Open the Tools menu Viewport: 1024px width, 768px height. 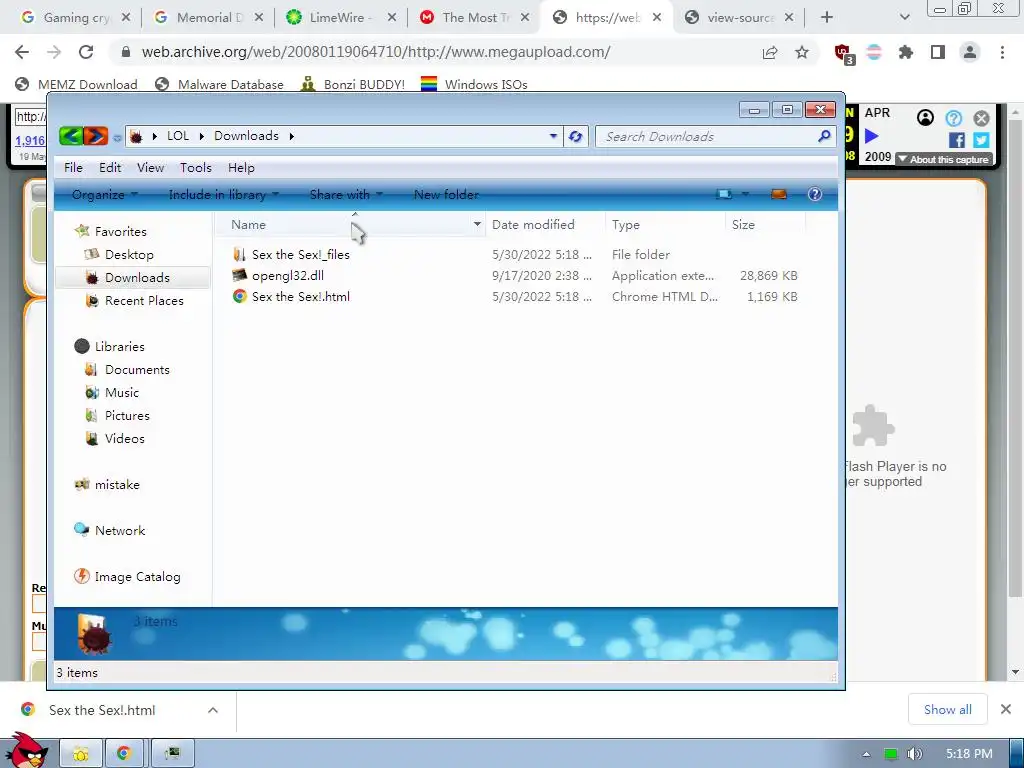click(x=196, y=168)
